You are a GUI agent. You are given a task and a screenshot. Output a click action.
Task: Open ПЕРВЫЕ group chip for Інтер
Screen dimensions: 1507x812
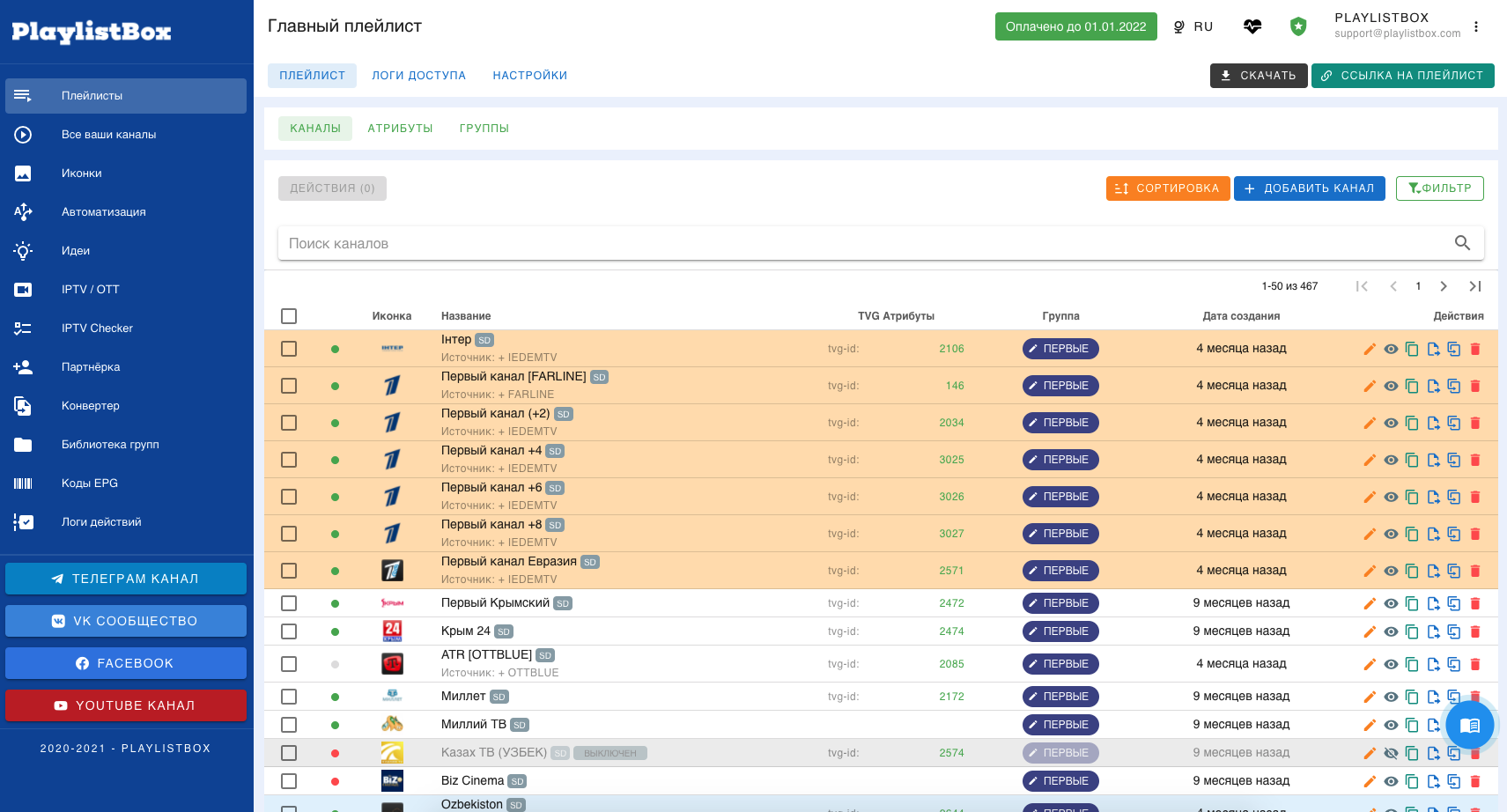tap(1060, 349)
